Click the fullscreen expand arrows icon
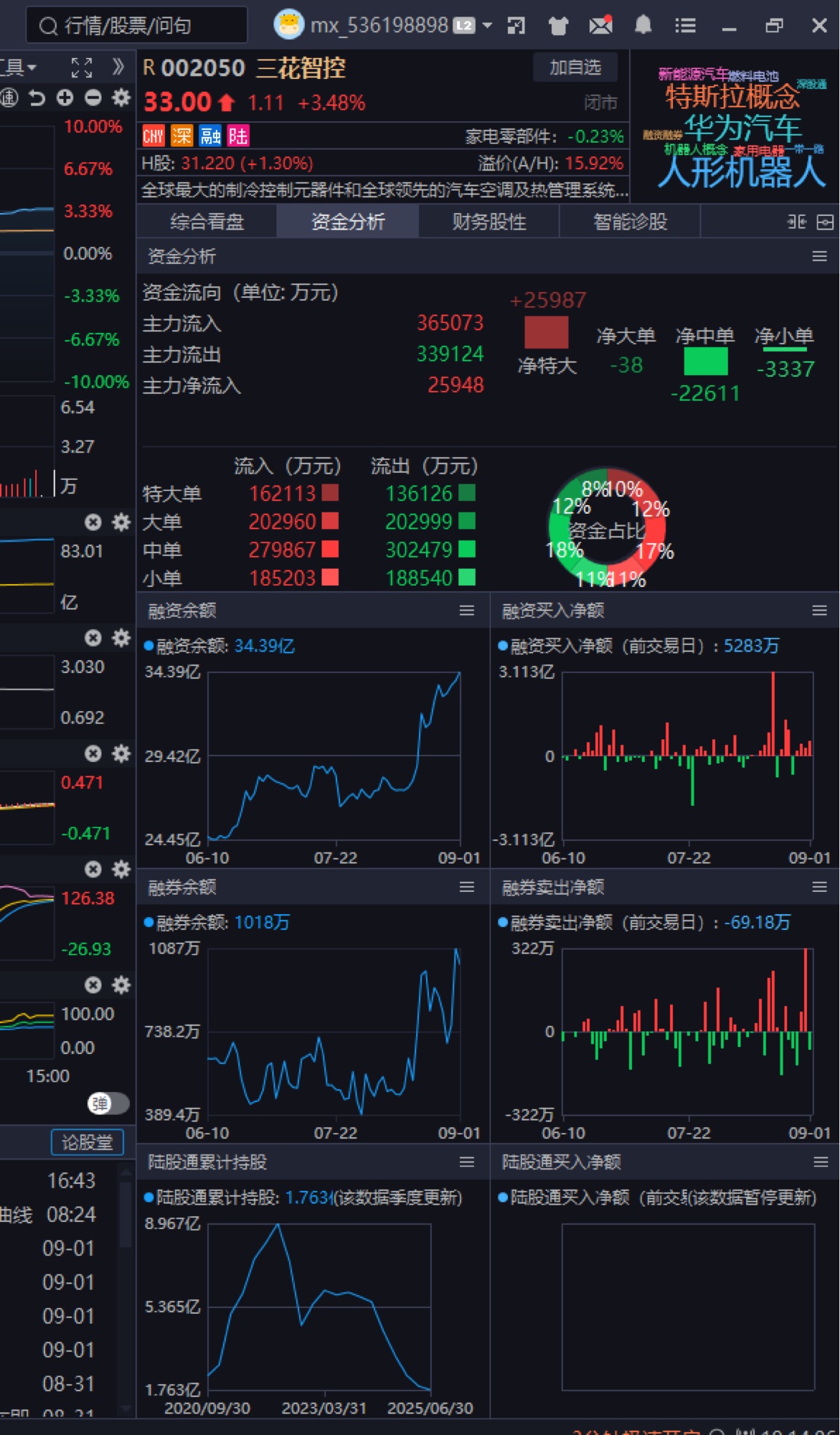Screen dimensions: 840x1435 [82, 67]
